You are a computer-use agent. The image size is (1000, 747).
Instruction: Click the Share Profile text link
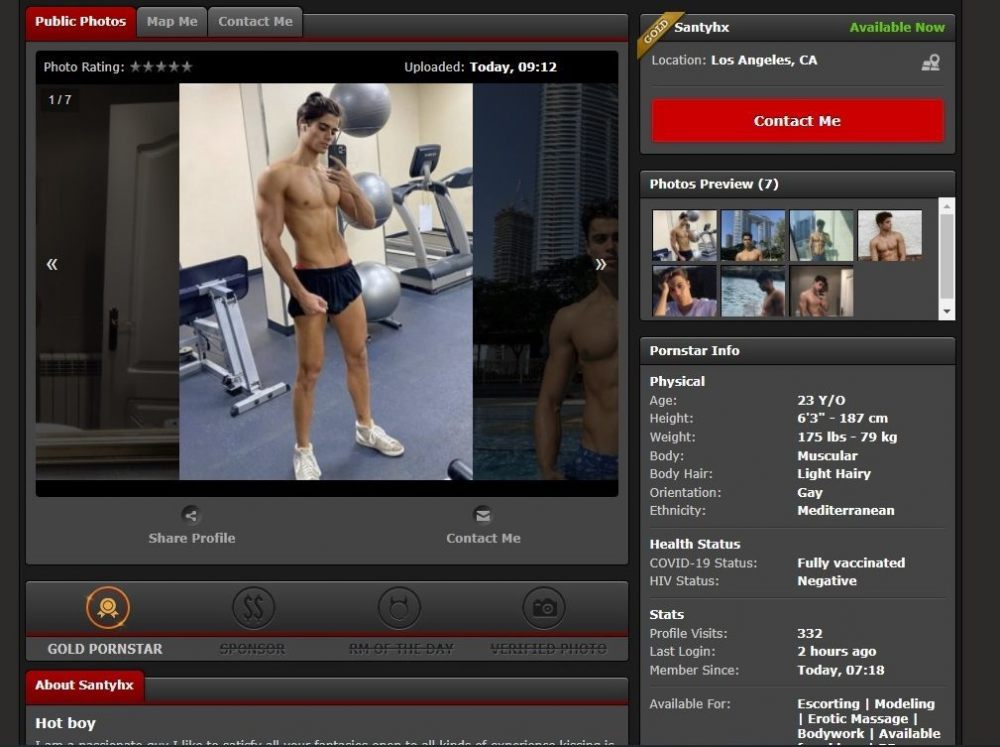point(192,538)
